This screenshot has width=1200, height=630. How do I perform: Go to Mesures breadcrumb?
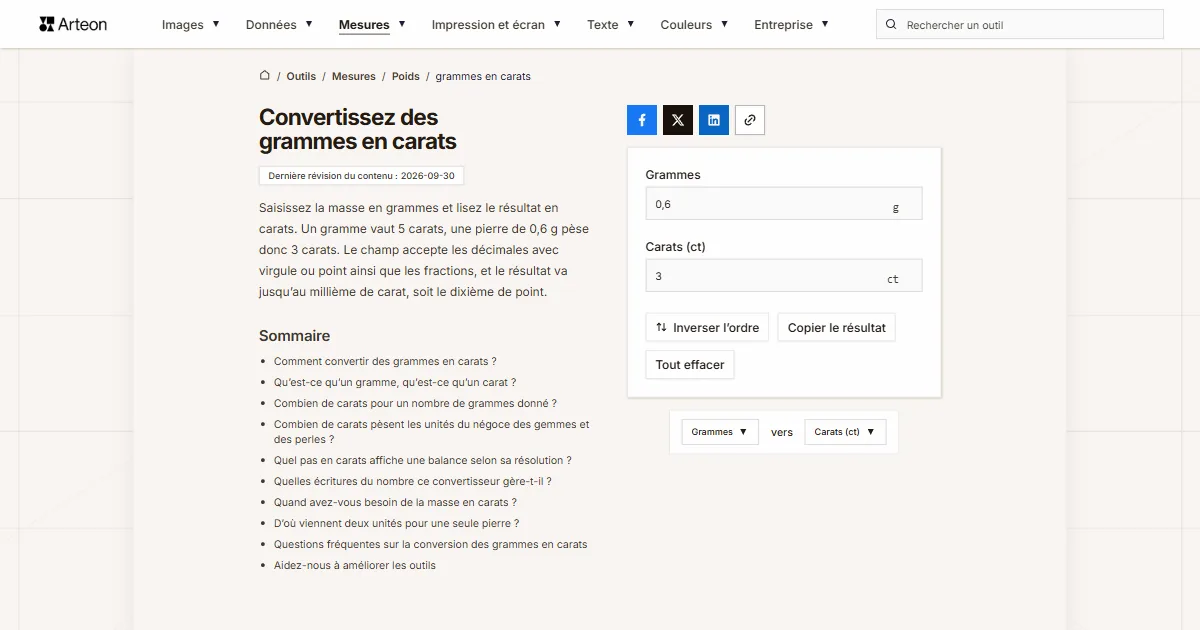(354, 76)
